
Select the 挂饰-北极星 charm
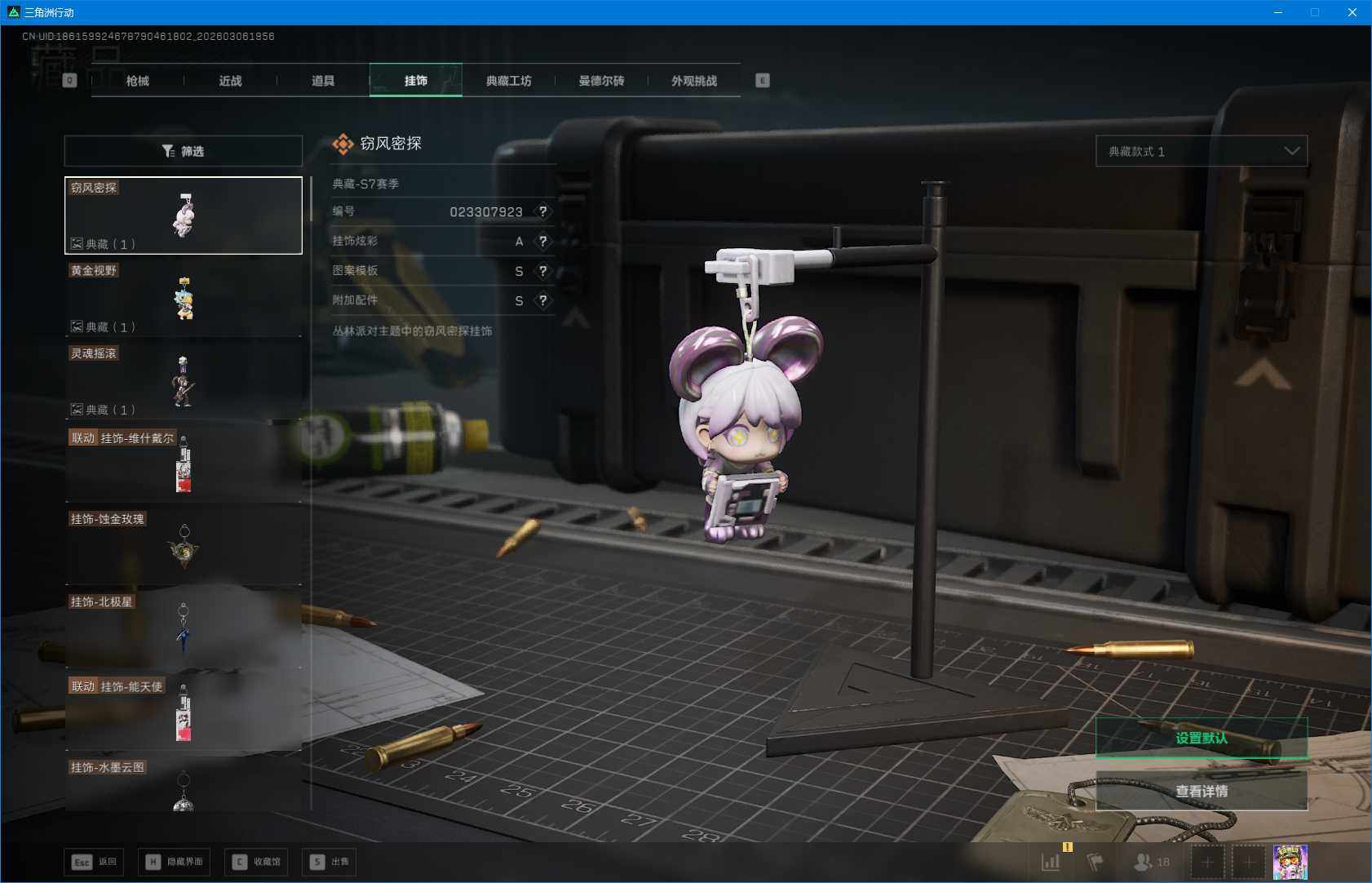184,630
